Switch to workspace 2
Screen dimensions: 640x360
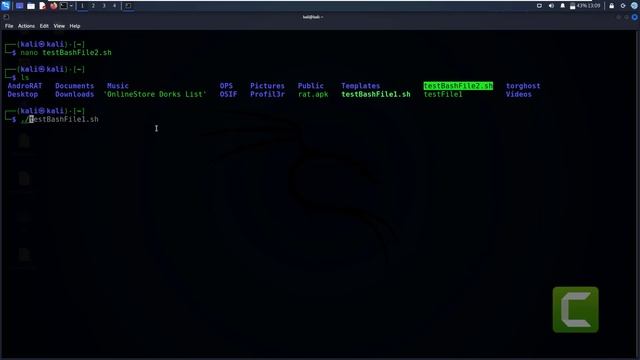coord(93,6)
